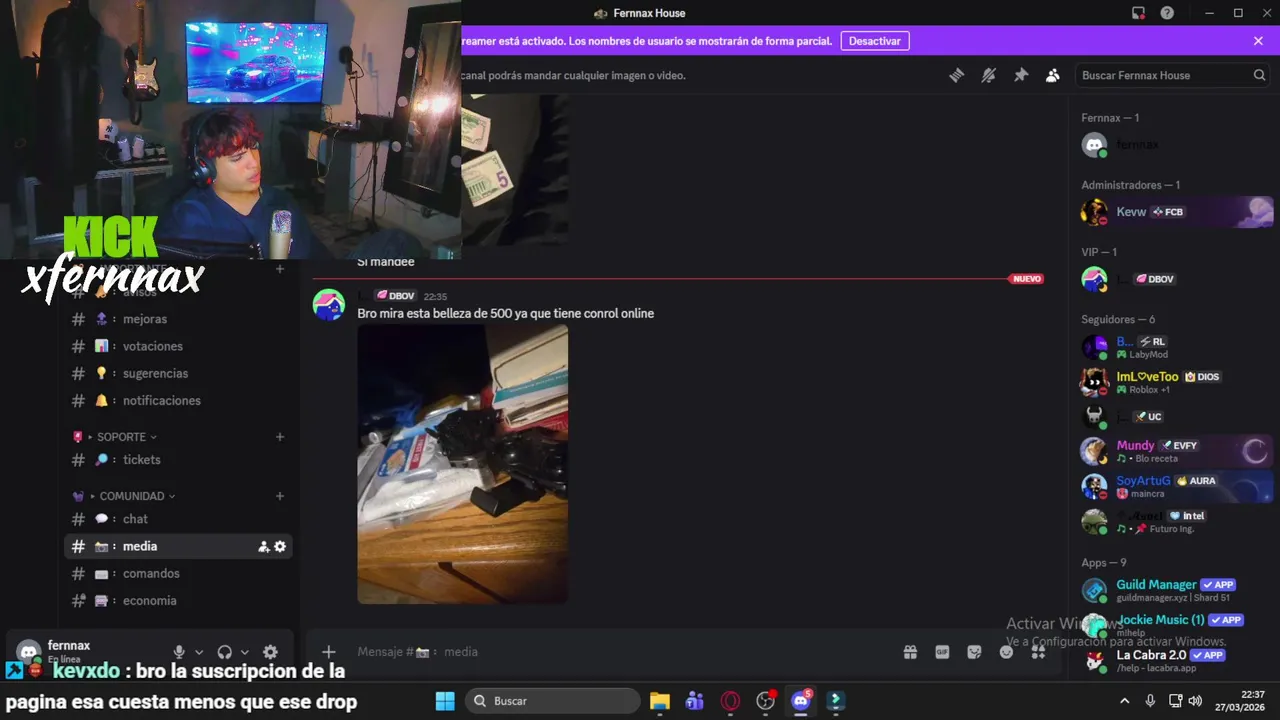Add a channel to COMUNIDAD with plus

pos(280,496)
